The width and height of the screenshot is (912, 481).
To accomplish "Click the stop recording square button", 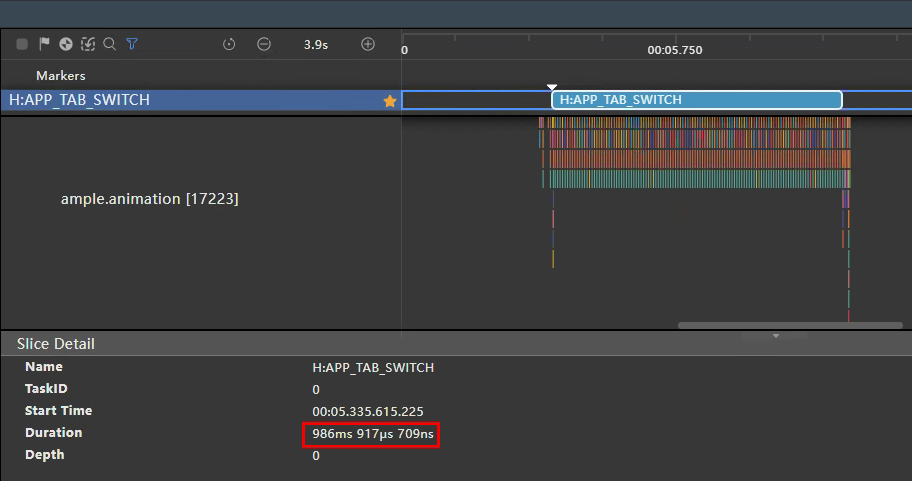I will [x=22, y=44].
